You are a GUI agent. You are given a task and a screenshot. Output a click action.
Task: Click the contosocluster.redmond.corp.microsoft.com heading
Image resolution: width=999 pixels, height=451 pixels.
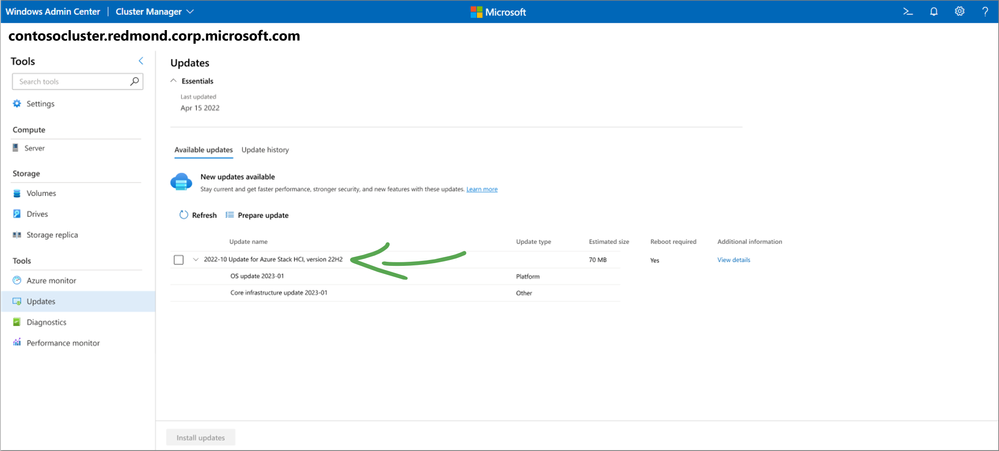pyautogui.click(x=154, y=37)
